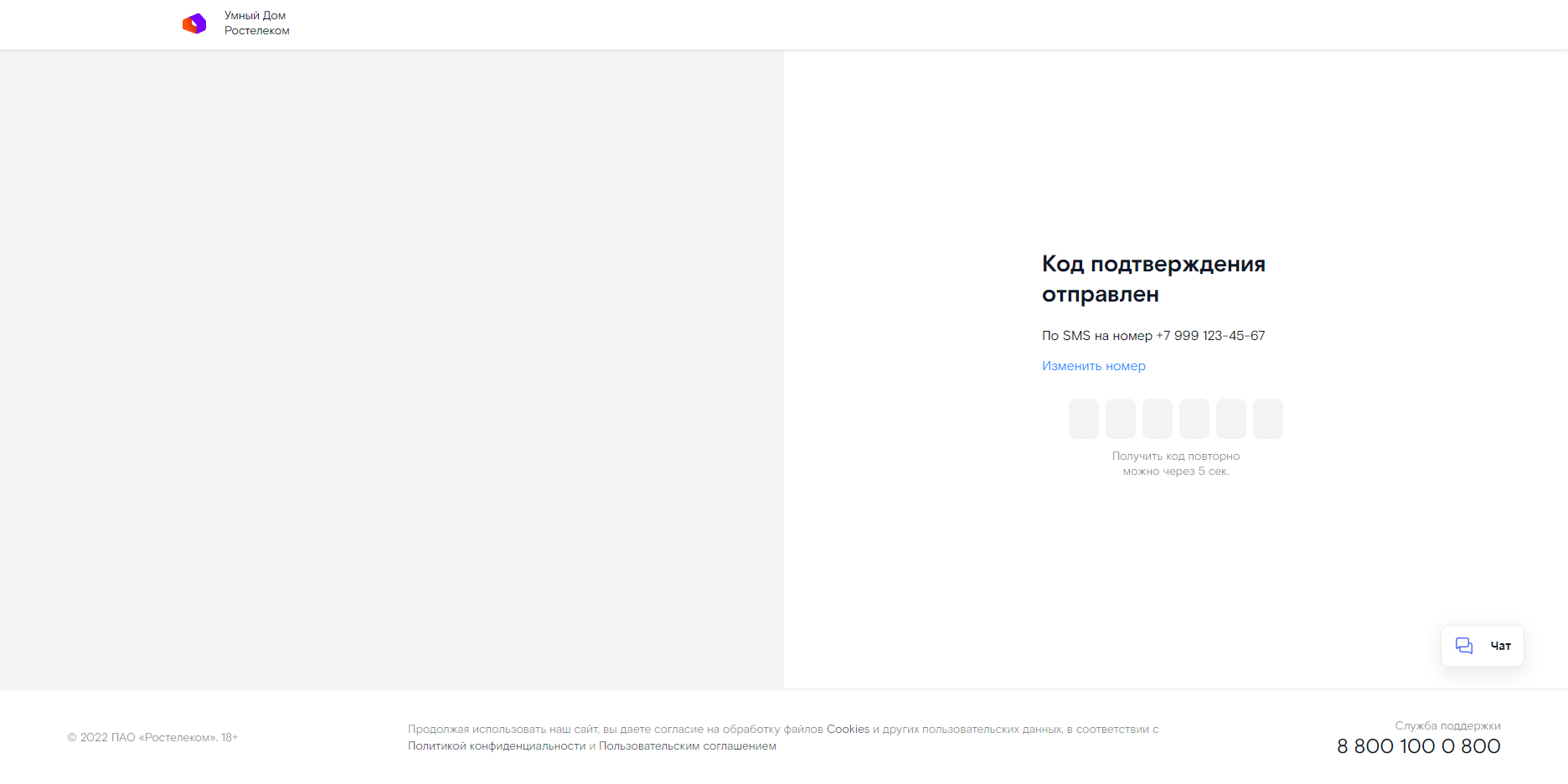The height and width of the screenshot is (784, 1568).
Task: Click the sixth and last code digit box
Action: point(1267,419)
